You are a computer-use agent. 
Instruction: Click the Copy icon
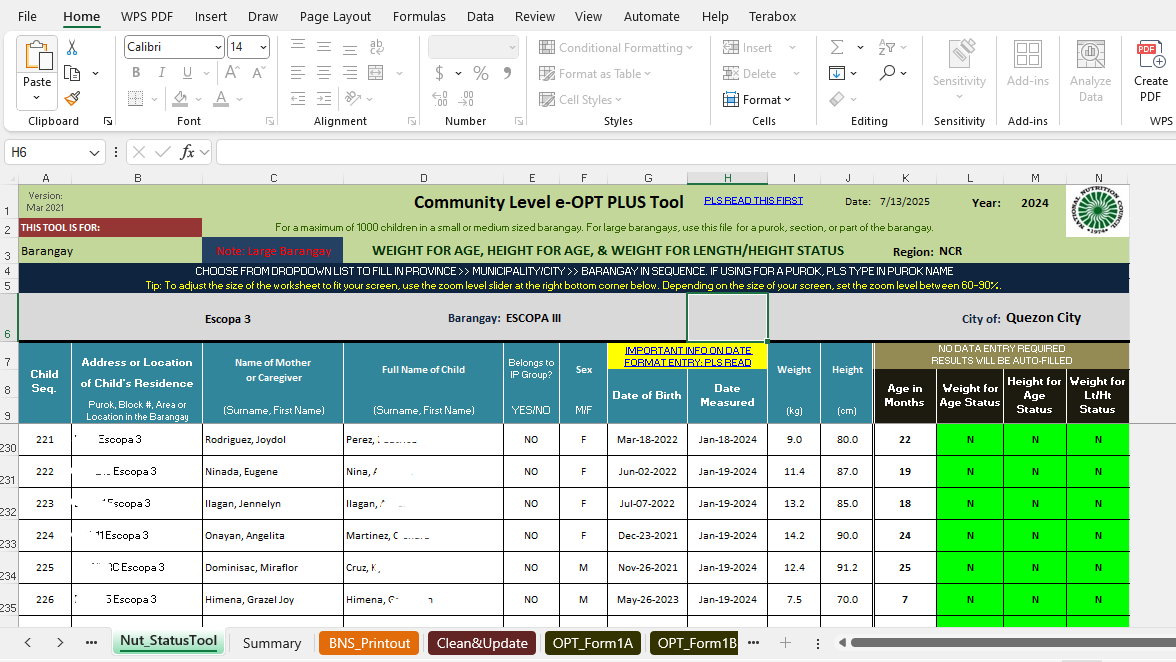(72, 73)
